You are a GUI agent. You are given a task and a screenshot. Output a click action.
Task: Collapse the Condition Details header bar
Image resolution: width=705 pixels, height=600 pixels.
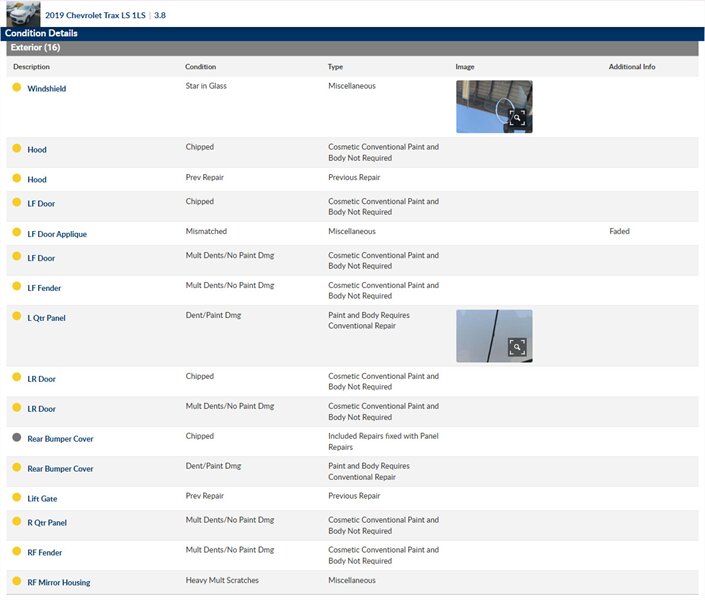(40, 34)
